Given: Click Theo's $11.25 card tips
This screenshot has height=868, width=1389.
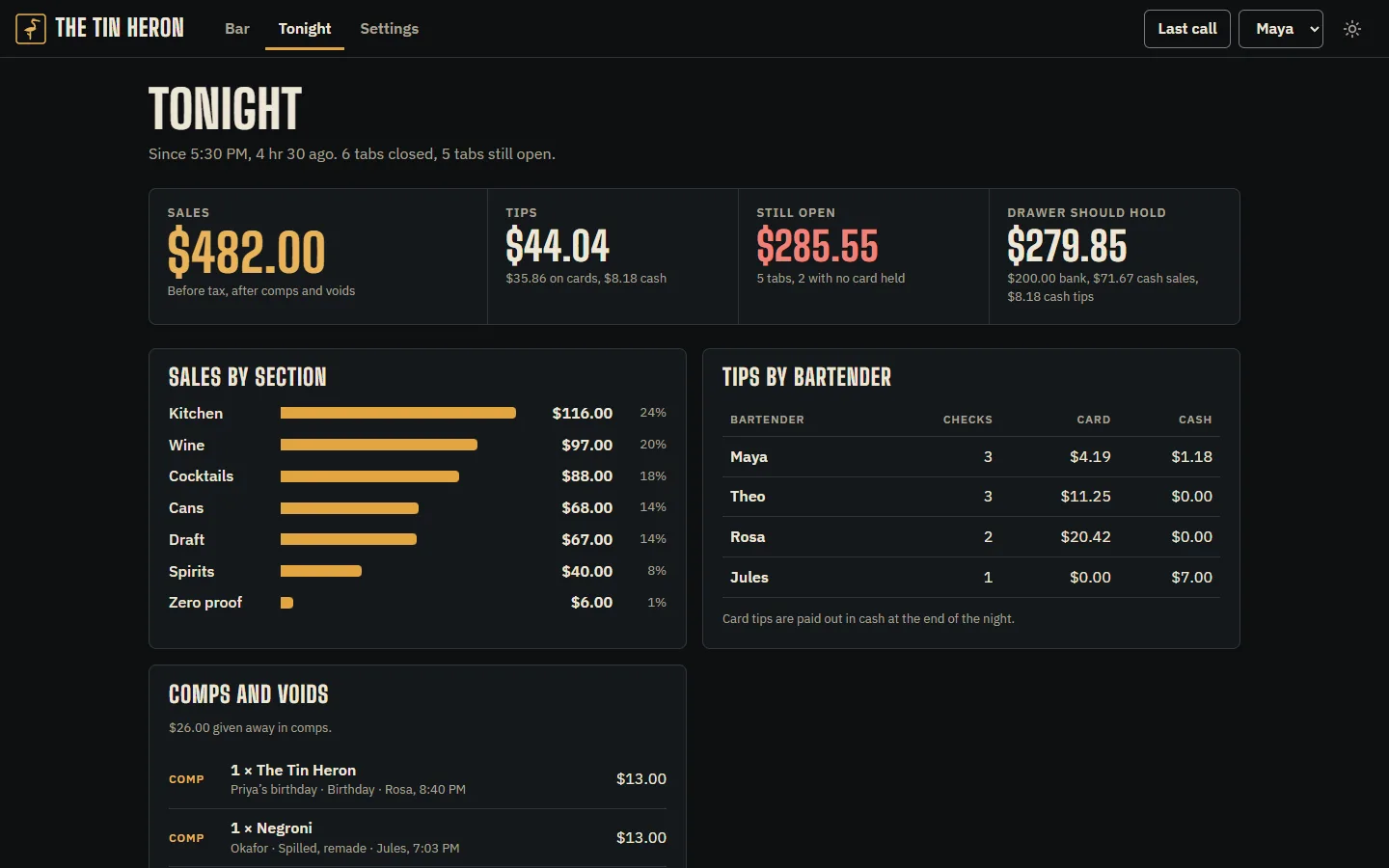Looking at the screenshot, I should click(1086, 497).
